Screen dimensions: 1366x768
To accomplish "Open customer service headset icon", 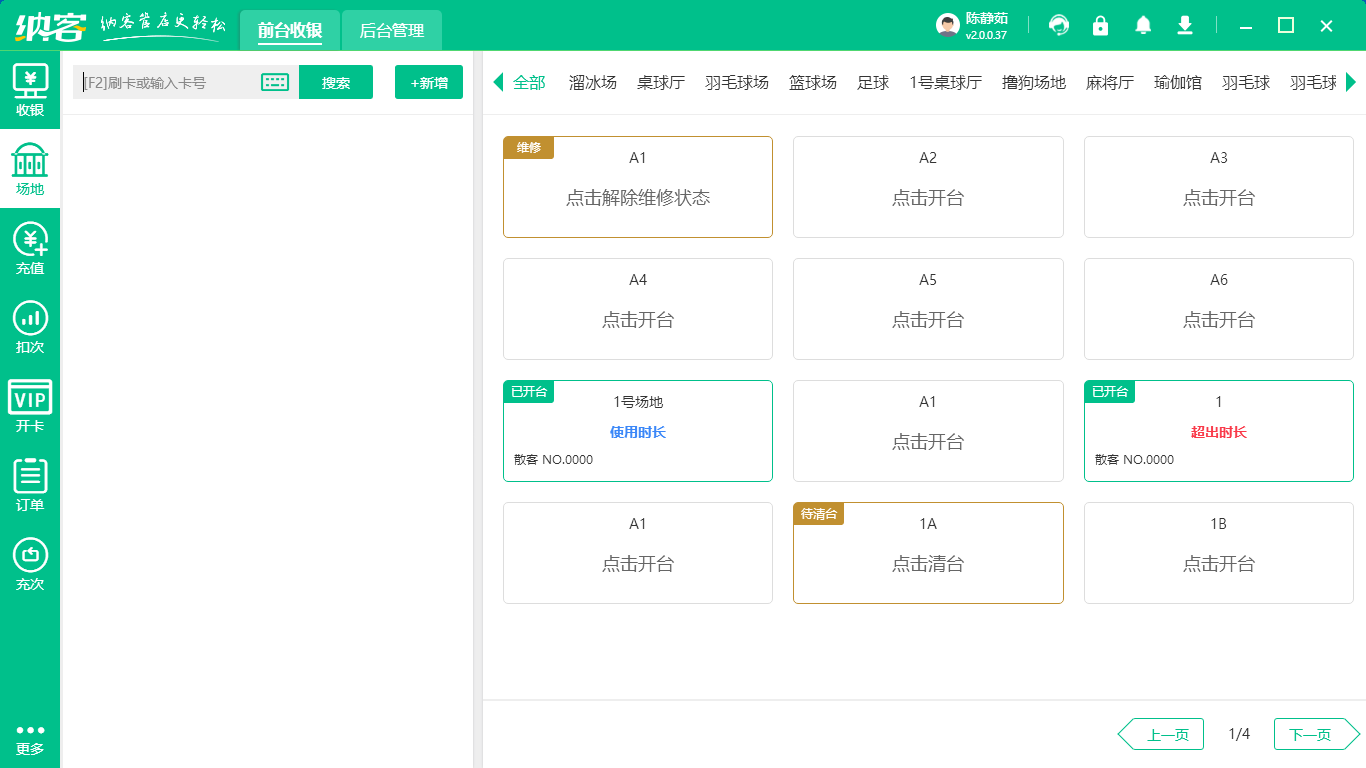I will pos(1058,26).
